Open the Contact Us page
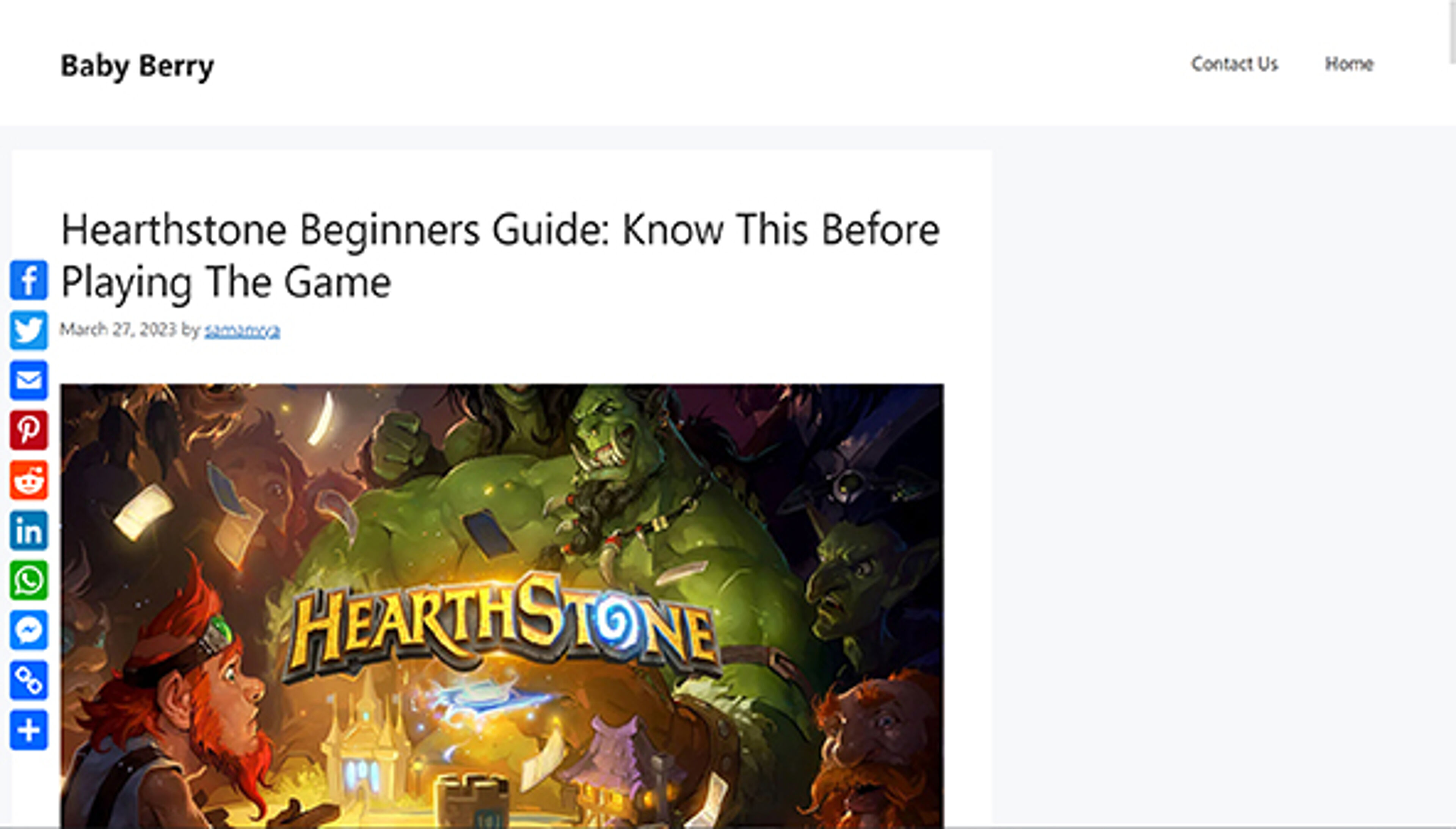 point(1234,63)
